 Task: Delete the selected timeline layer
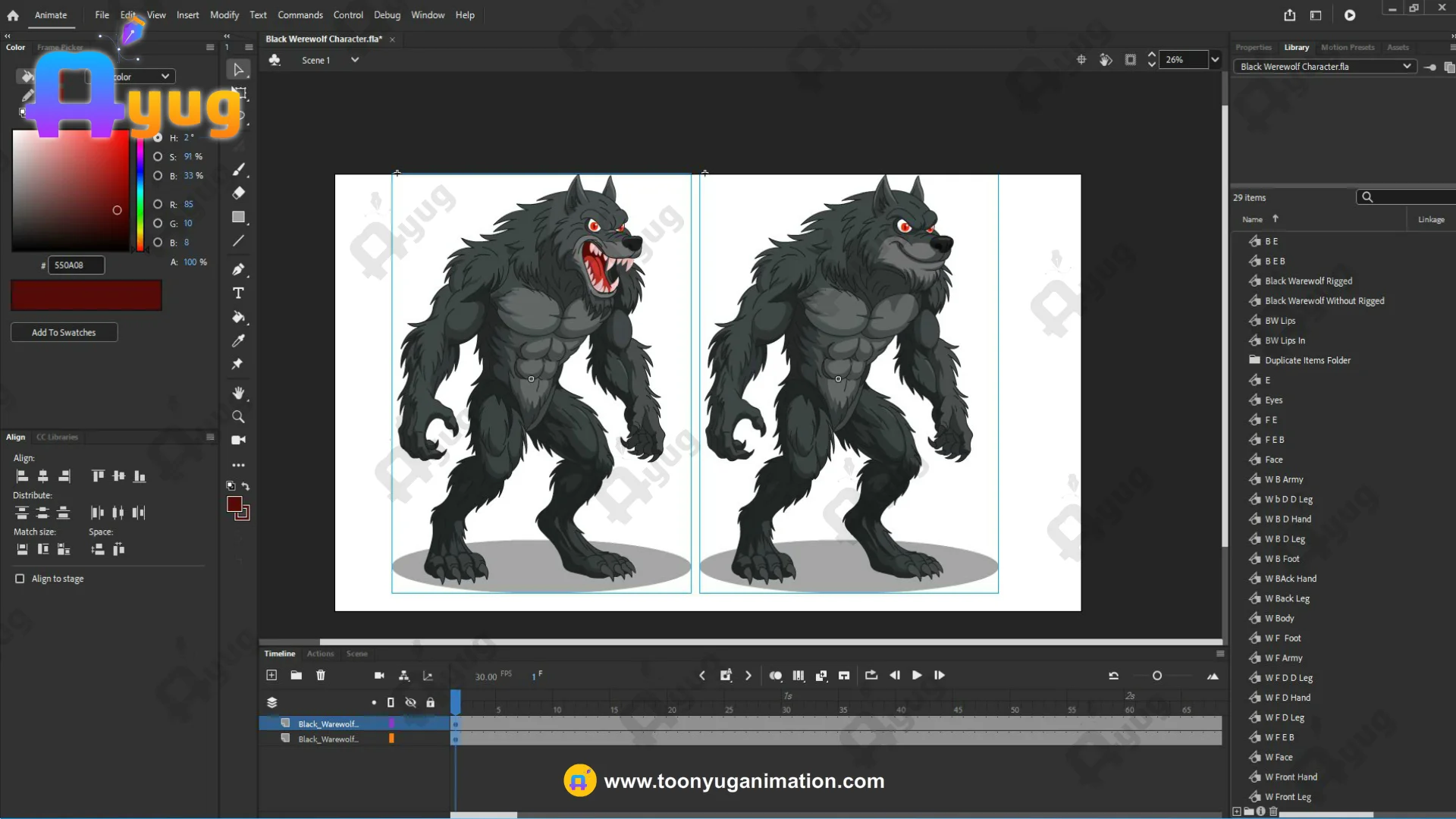[321, 675]
